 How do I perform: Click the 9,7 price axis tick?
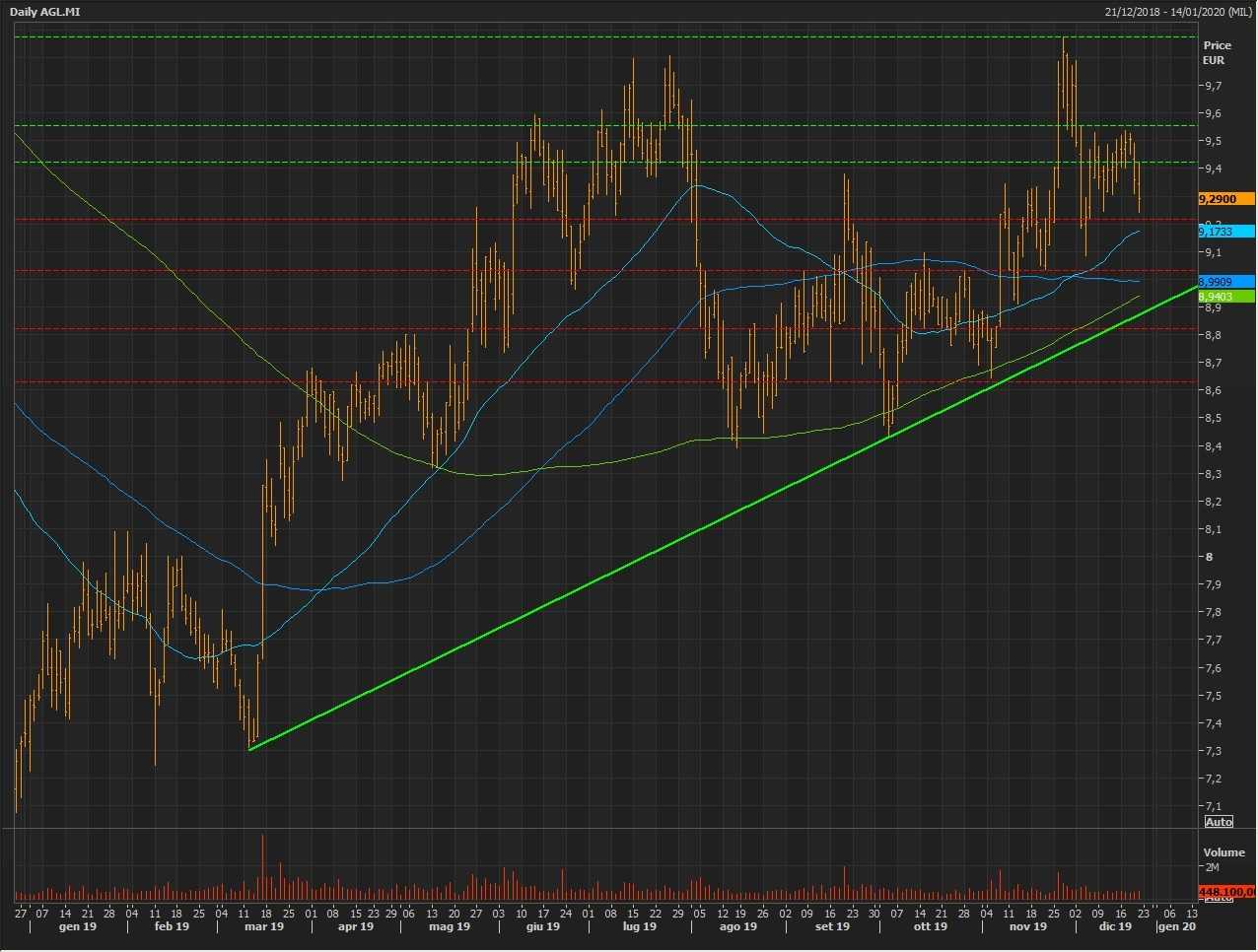point(1213,86)
